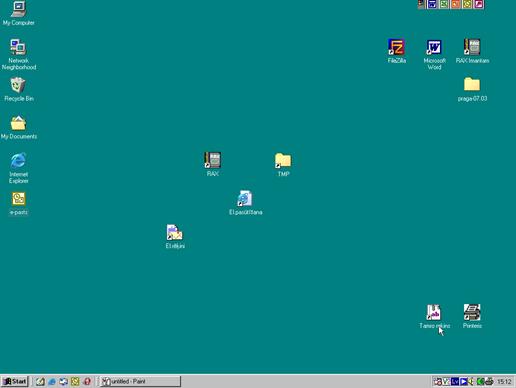Select the Microsoft Word desktop icon
Image resolution: width=516 pixels, height=388 pixels.
click(x=434, y=54)
